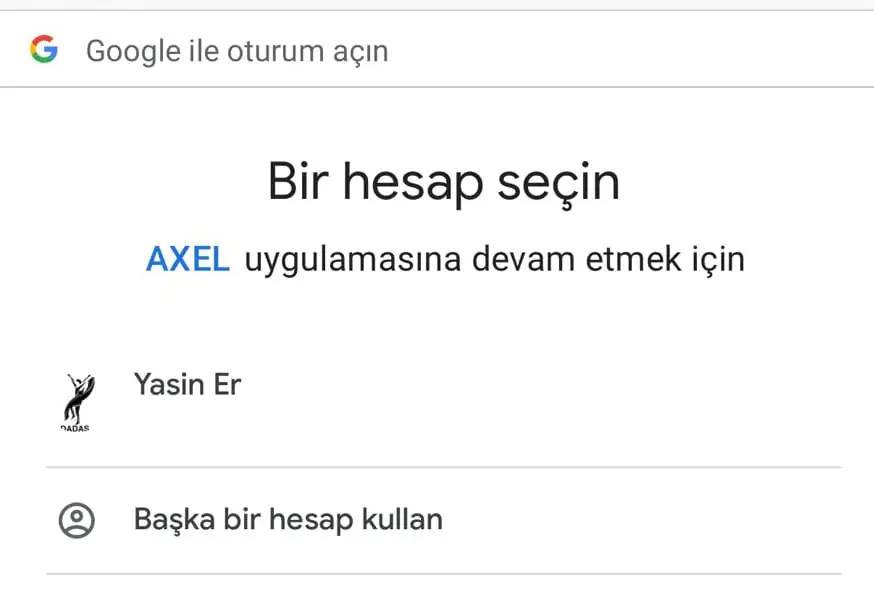This screenshot has width=874, height=609.
Task: Click the word "Bir" in the main heading
Action: point(294,183)
